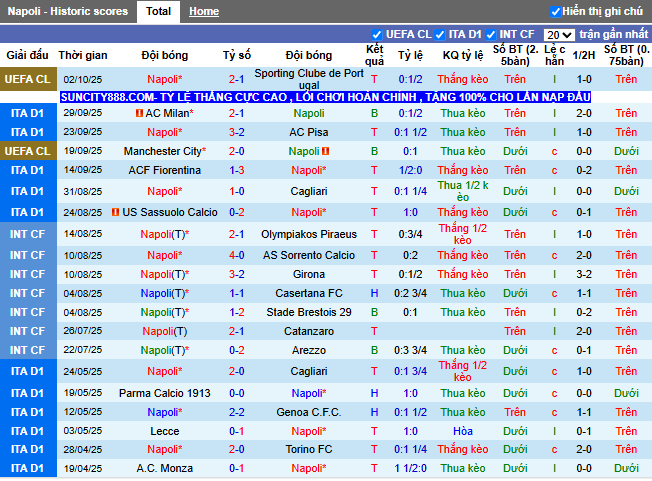Screen dimensions: 652x481
Task: Click red card icon beside Napoli vs Manchester City
Action: point(326,151)
